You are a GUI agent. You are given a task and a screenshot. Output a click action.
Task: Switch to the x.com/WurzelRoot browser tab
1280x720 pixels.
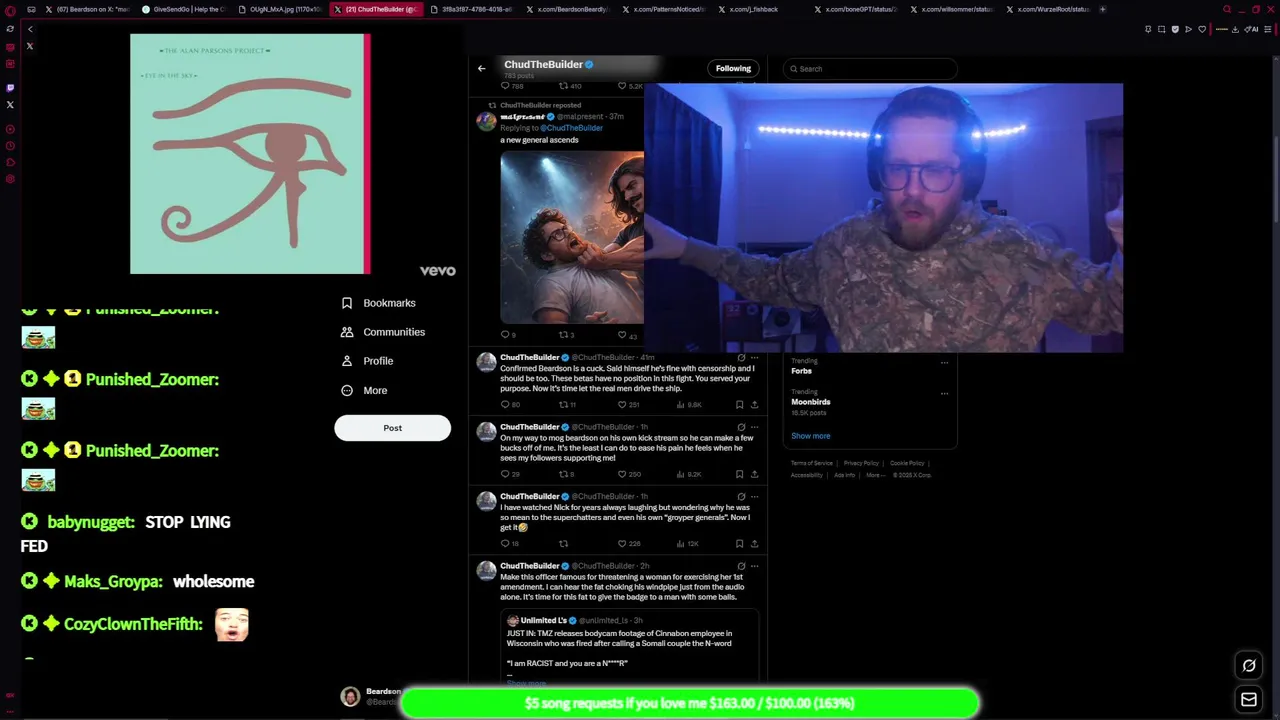1046,9
